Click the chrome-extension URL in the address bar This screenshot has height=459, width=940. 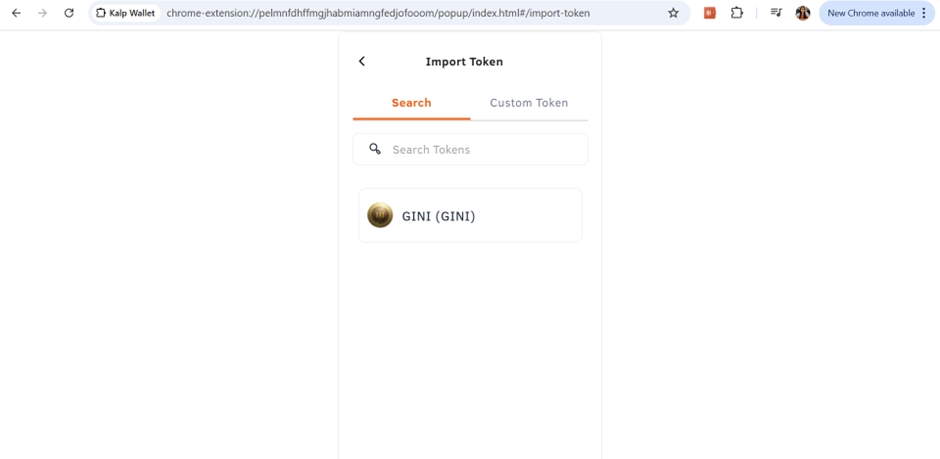pos(380,13)
